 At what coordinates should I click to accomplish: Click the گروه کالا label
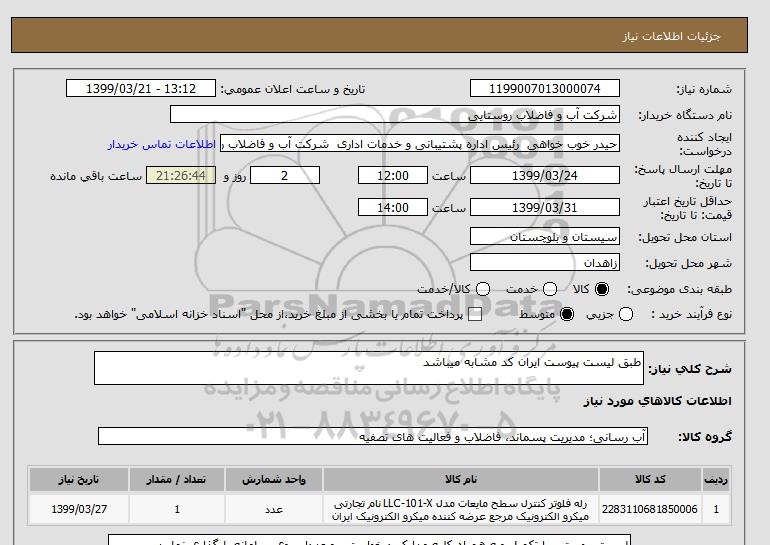705,436
